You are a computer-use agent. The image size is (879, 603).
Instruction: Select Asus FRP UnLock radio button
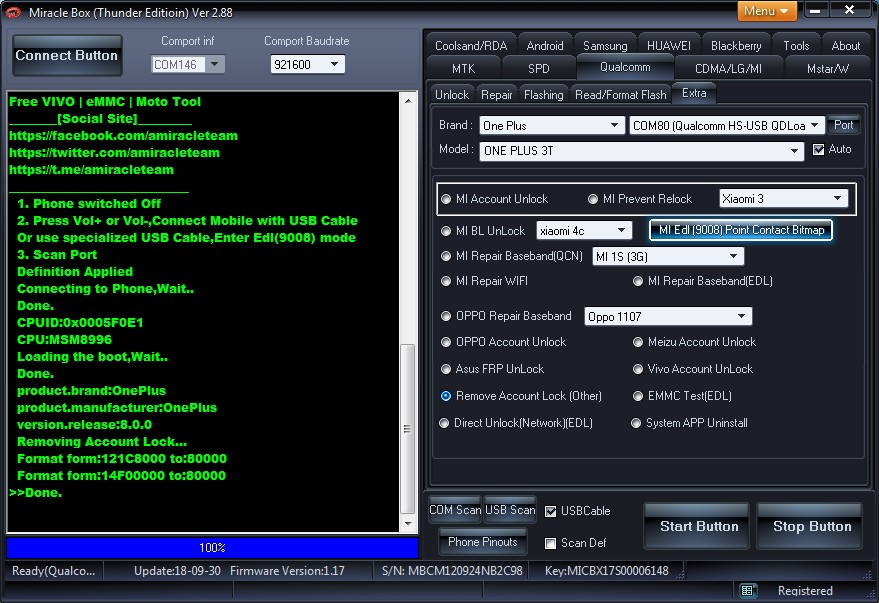tap(446, 369)
